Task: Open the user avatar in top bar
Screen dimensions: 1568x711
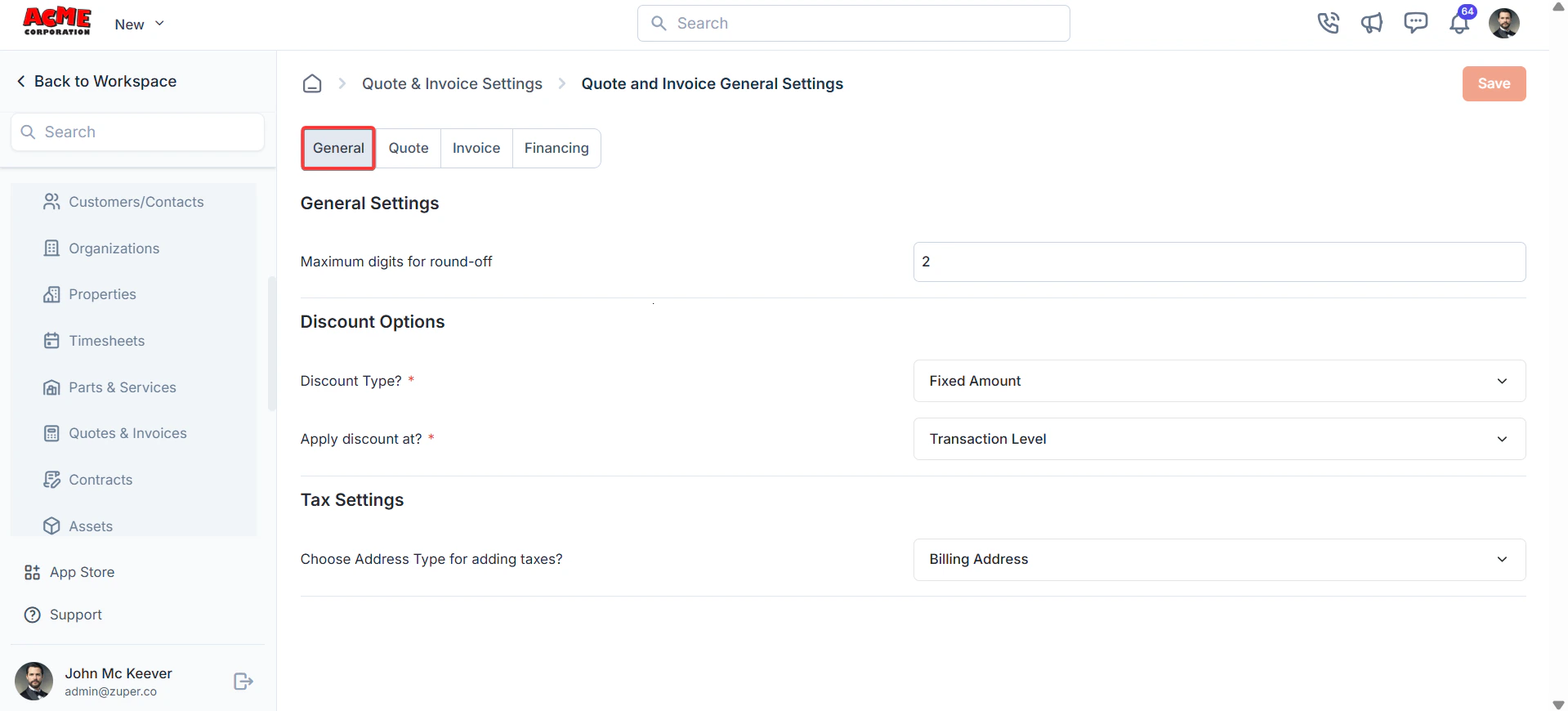Action: tap(1504, 23)
